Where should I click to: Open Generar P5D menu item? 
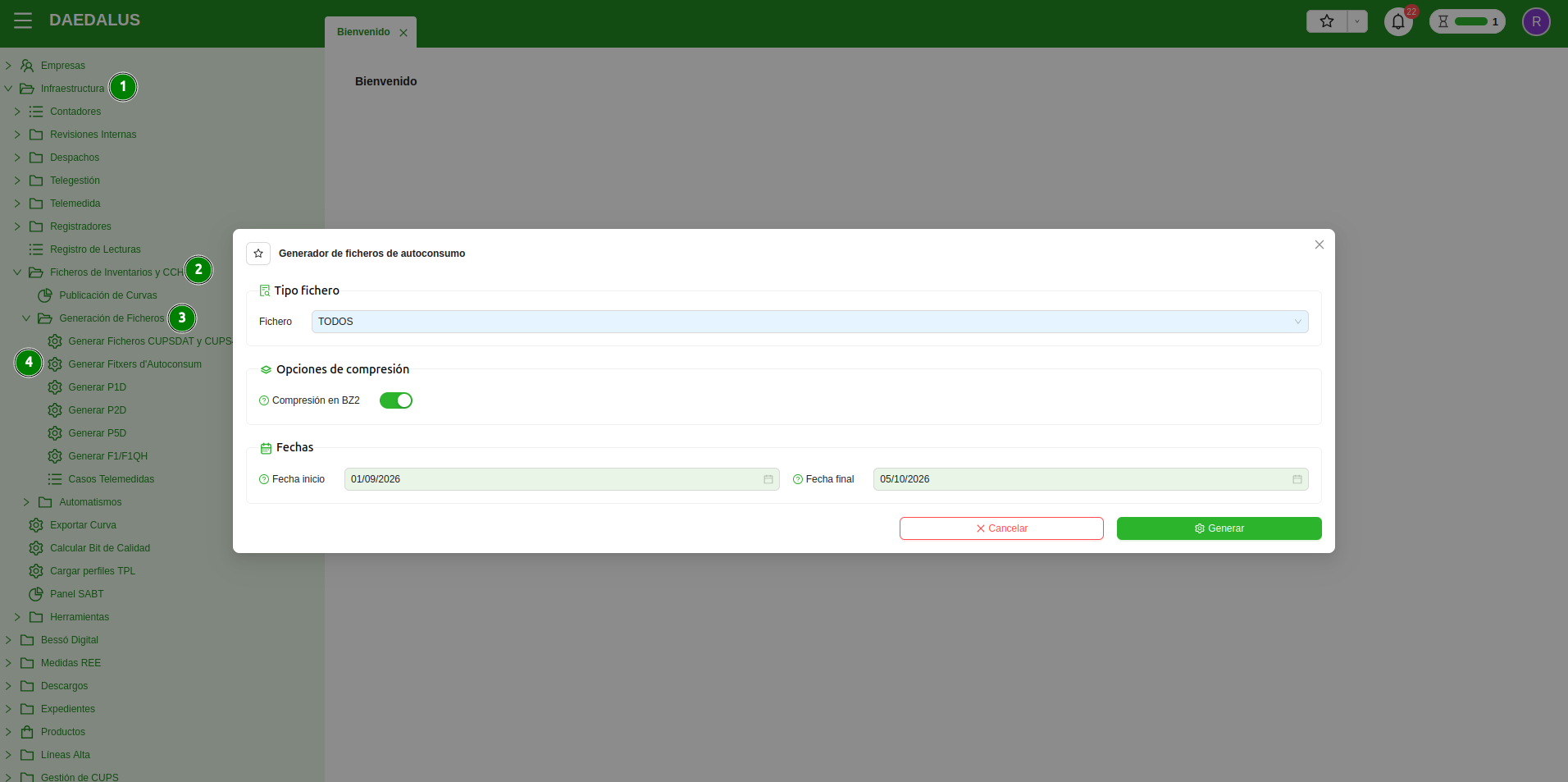97,433
